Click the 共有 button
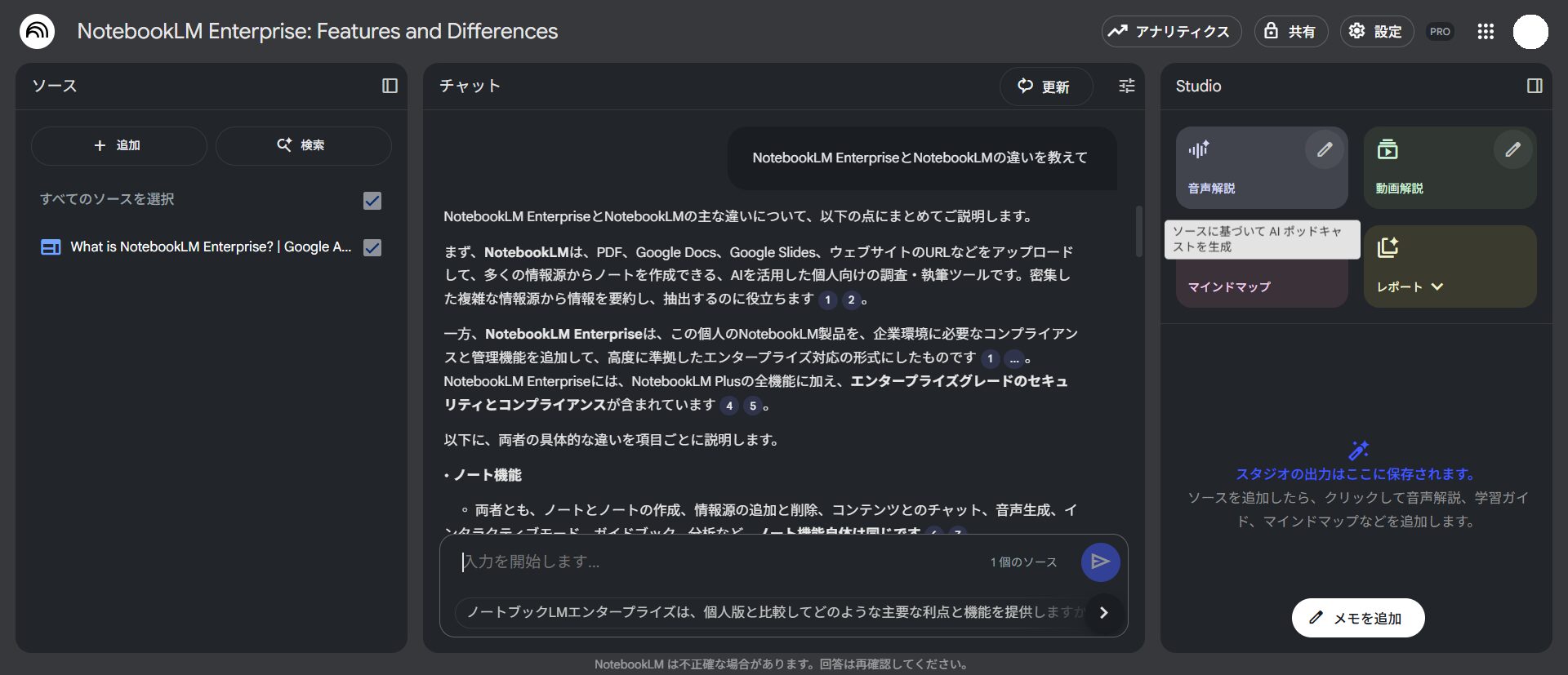This screenshot has width=1568, height=675. click(x=1291, y=32)
